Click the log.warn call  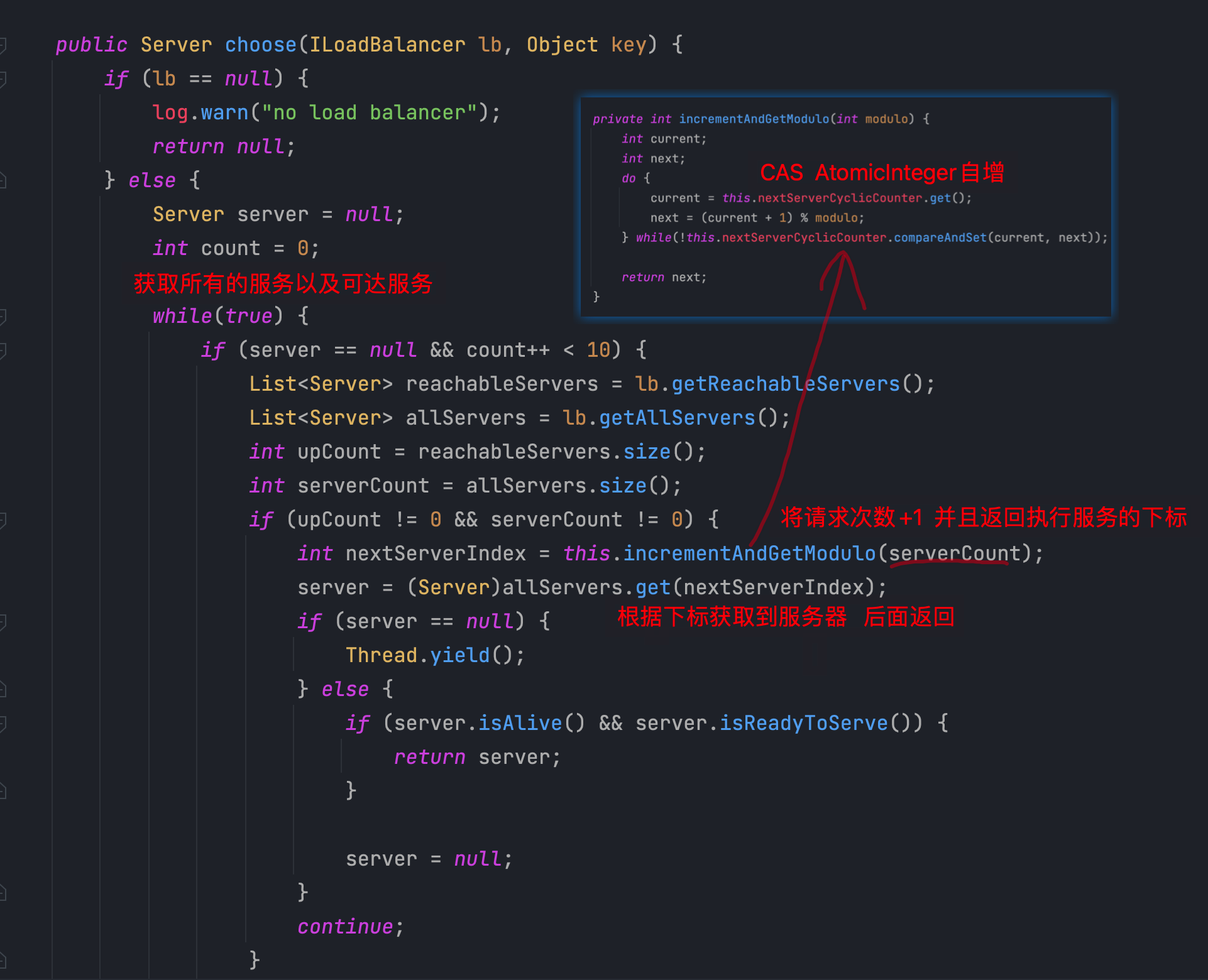(224, 113)
